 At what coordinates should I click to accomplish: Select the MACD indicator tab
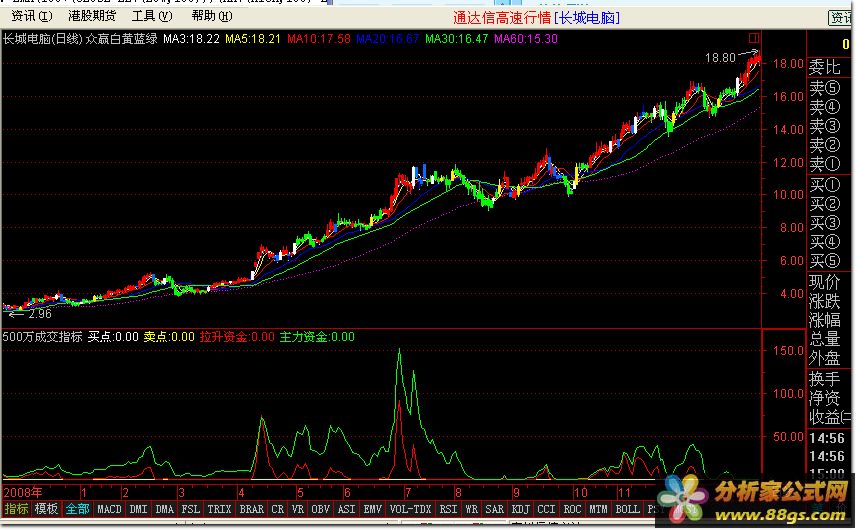point(109,509)
